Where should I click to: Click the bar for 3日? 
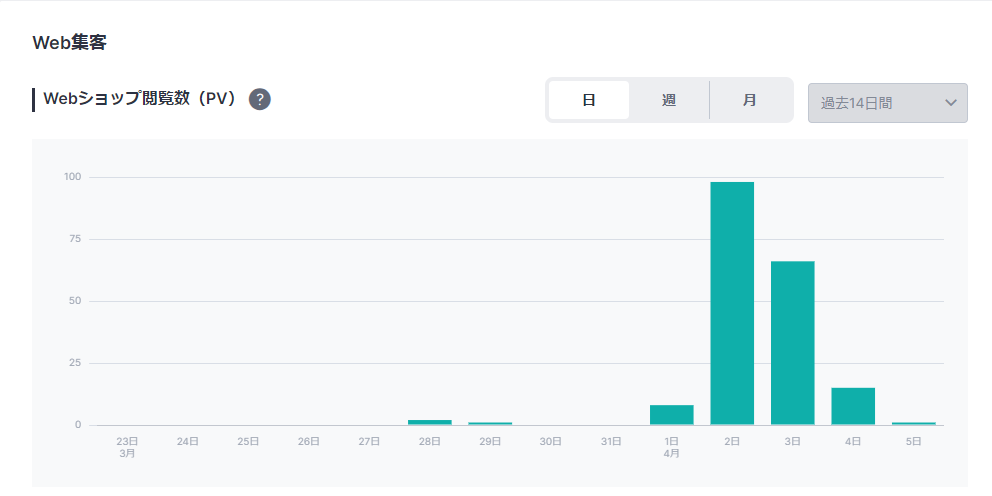(793, 342)
